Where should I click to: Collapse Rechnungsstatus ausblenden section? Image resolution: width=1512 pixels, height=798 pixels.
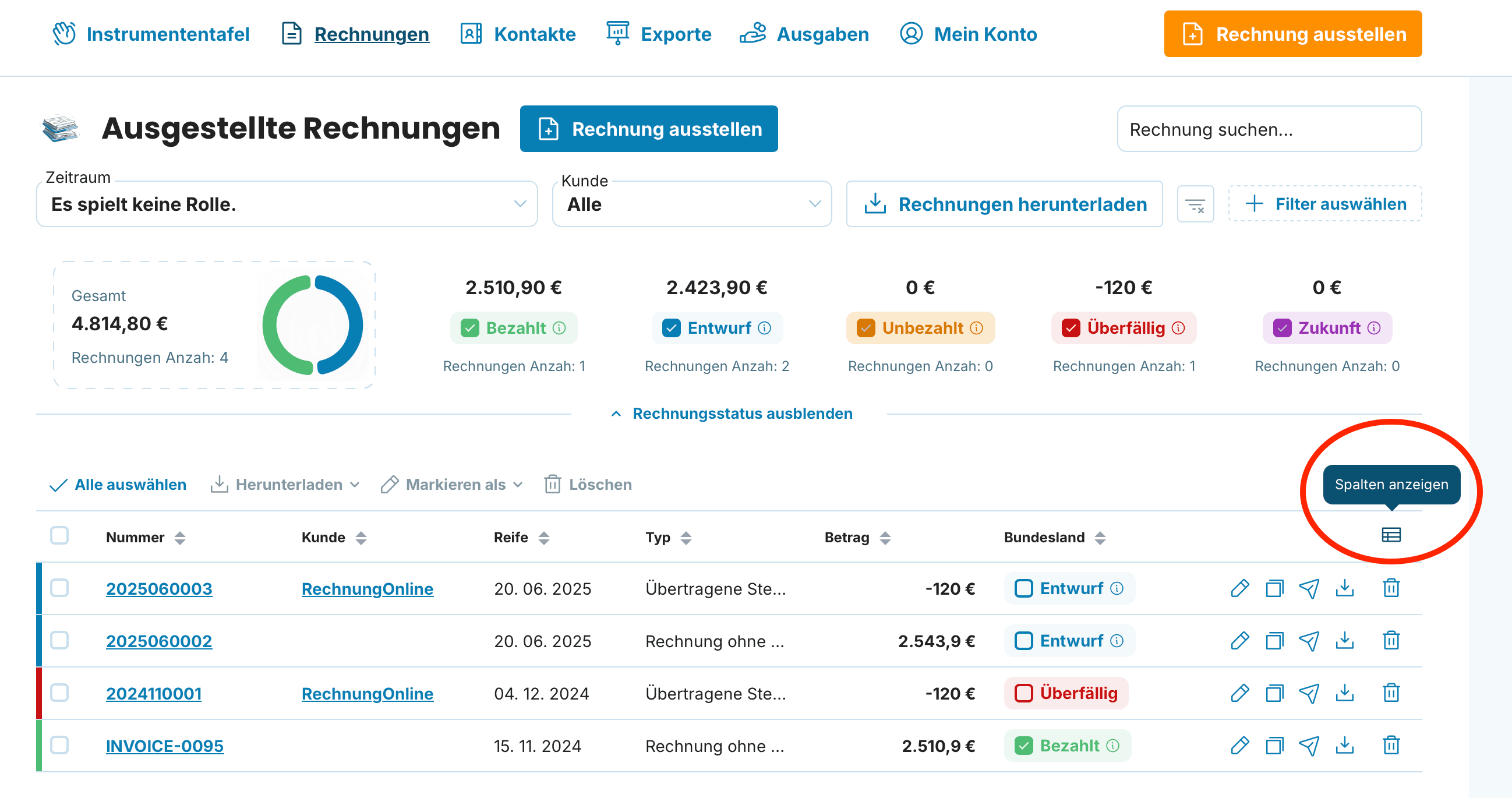(732, 414)
